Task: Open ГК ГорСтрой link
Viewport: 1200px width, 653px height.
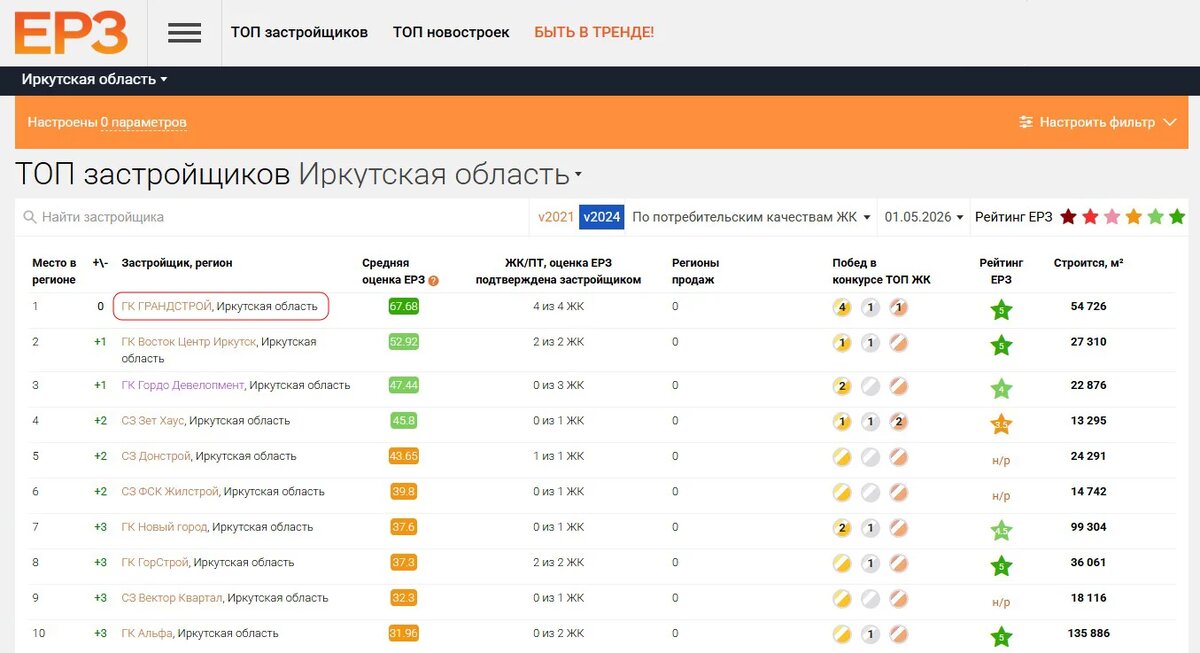Action: click(155, 562)
